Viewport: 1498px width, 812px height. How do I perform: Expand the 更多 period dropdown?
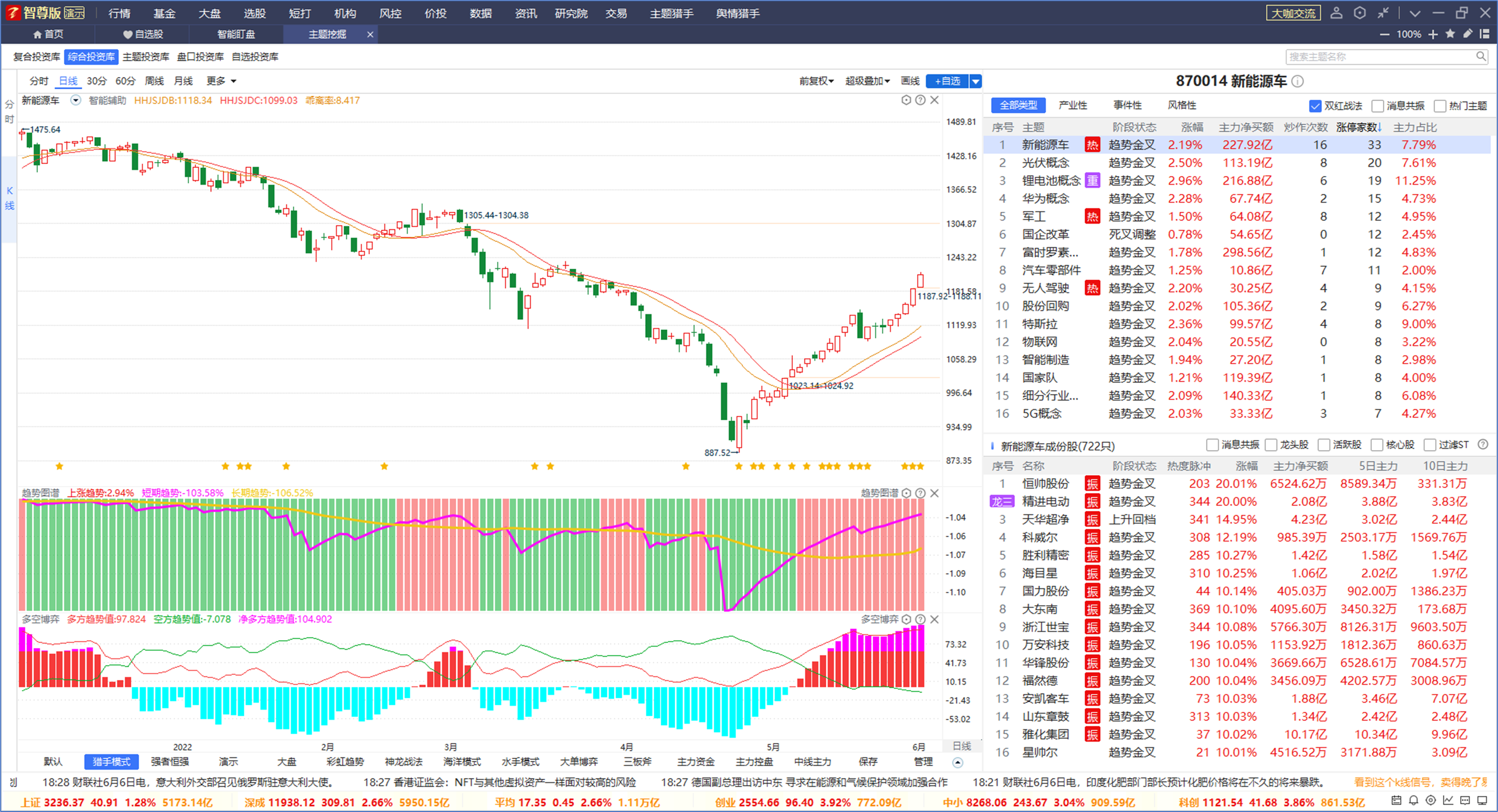click(221, 81)
